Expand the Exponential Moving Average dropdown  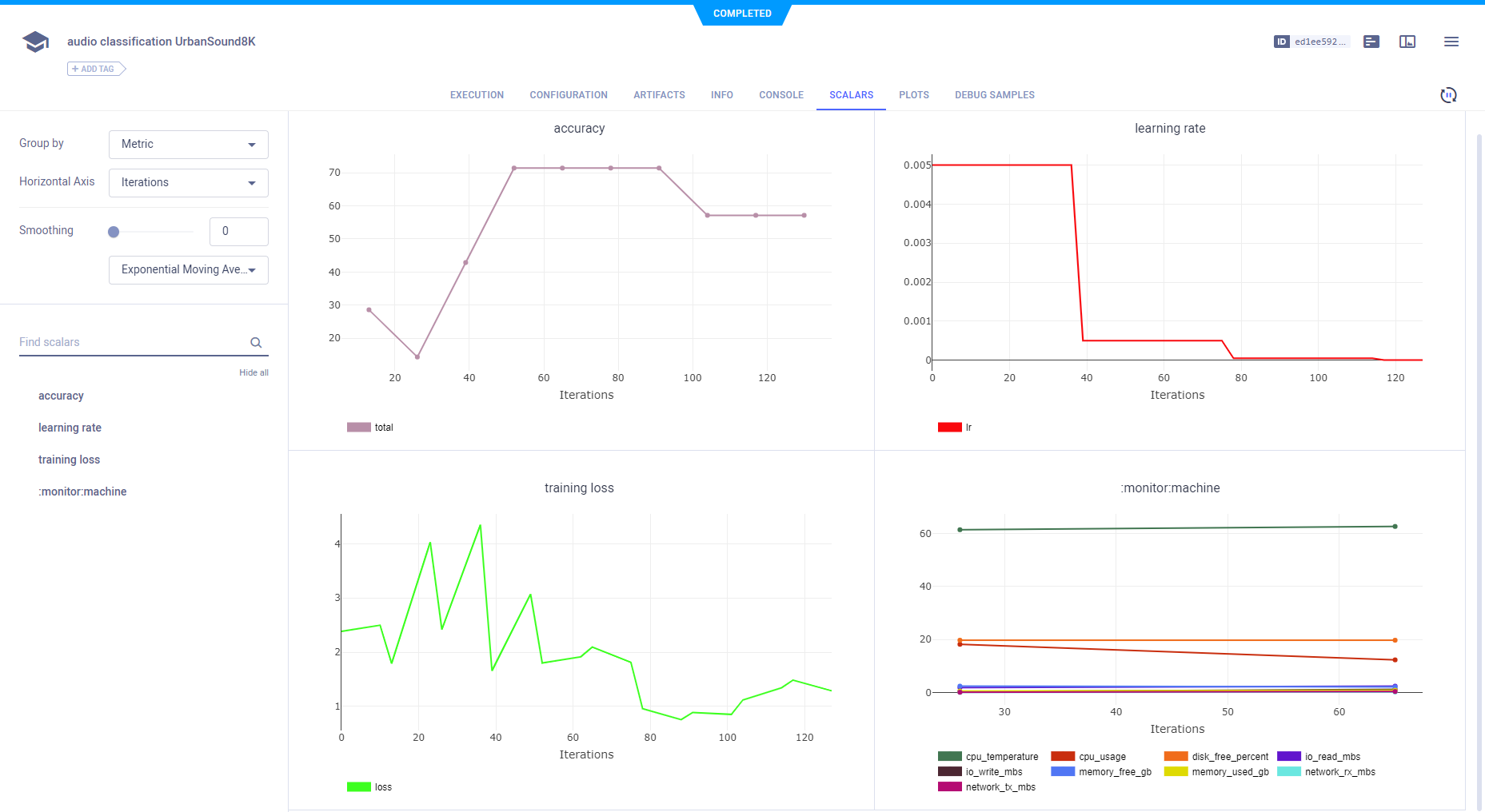189,270
